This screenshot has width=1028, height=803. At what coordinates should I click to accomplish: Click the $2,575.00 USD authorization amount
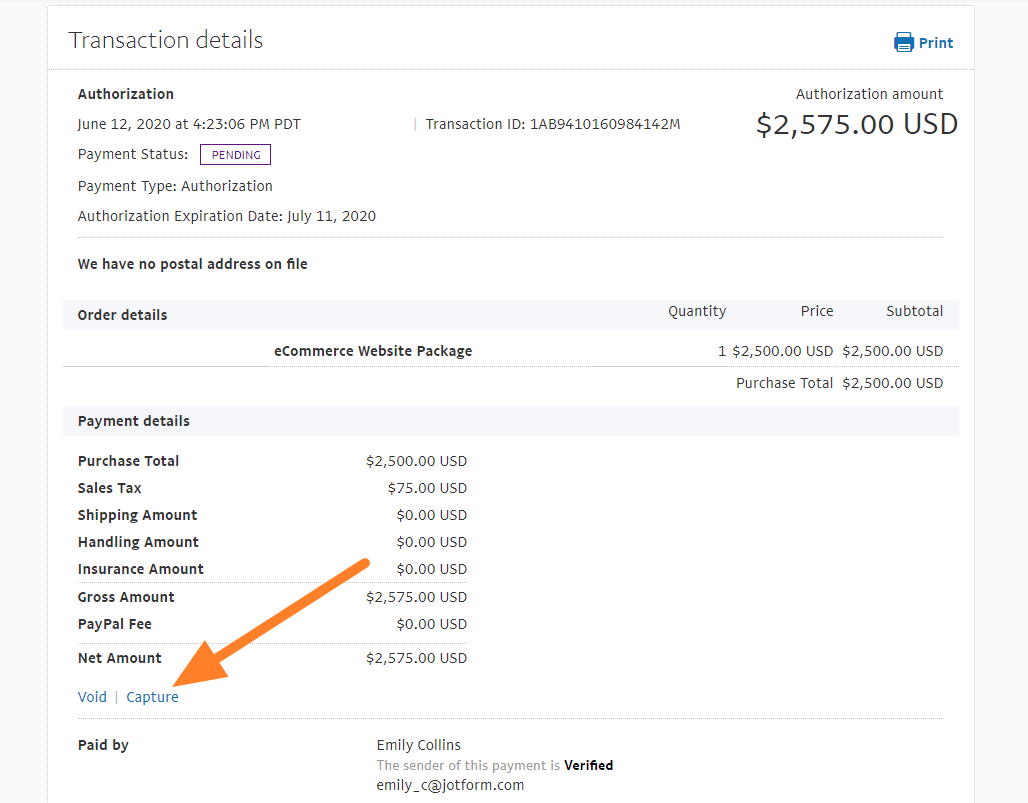pyautogui.click(x=856, y=124)
